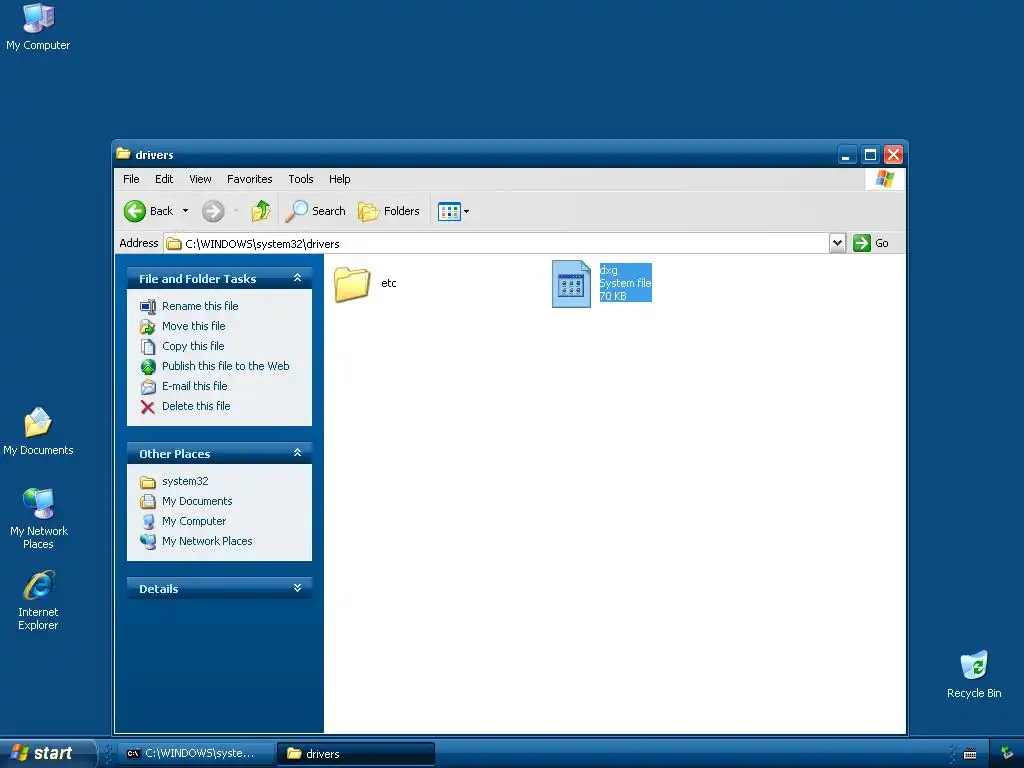1024x768 pixels.
Task: Open the View menu
Action: [x=200, y=179]
